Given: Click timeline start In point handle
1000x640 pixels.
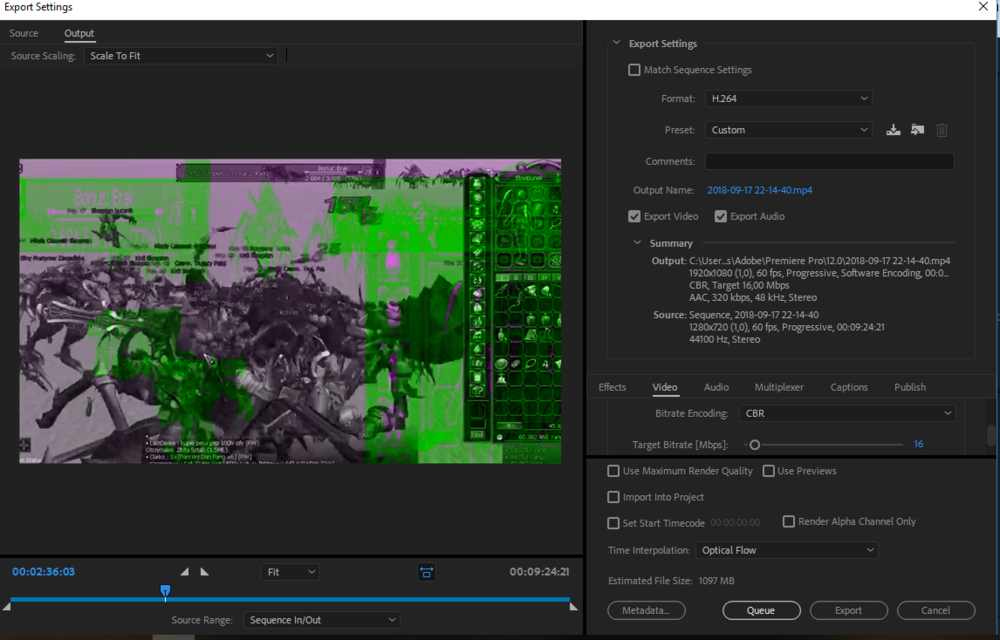Looking at the screenshot, I should [x=7, y=606].
